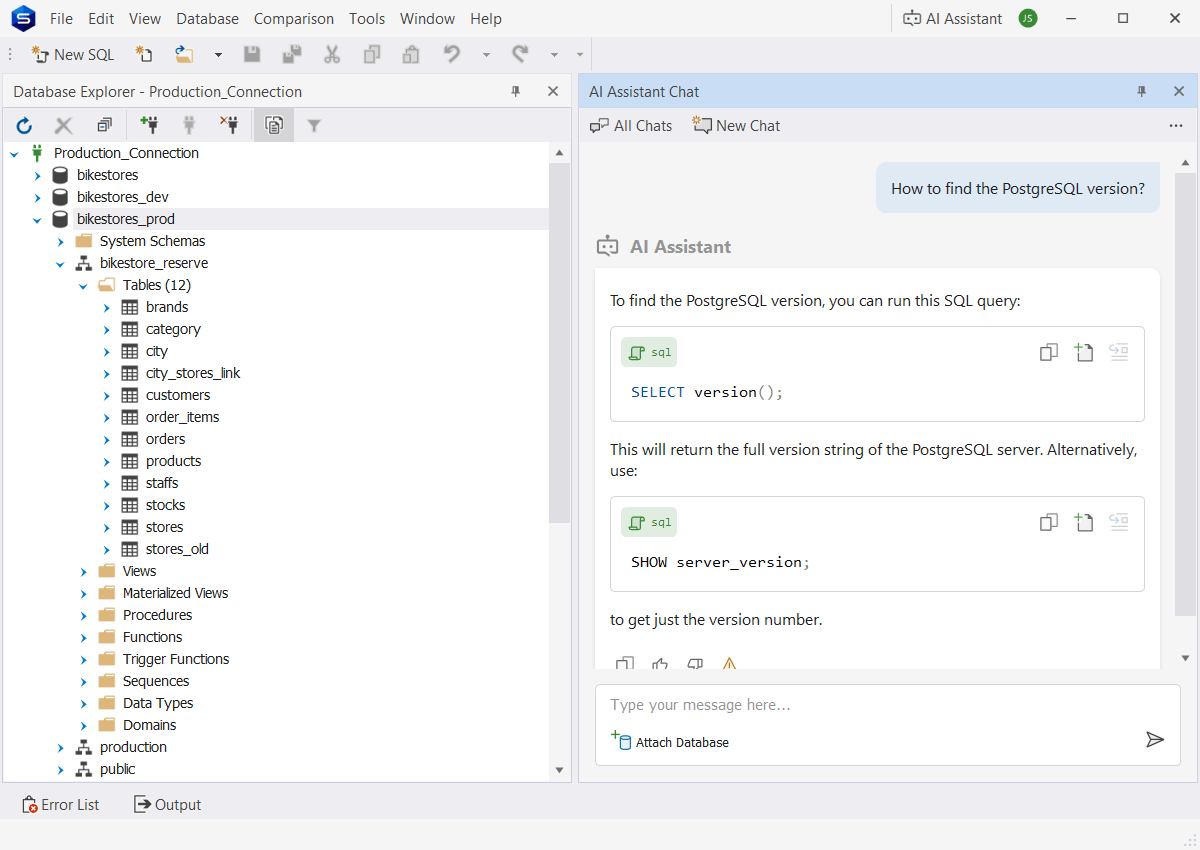The width and height of the screenshot is (1200, 850).
Task: Click thumbs up on AI response
Action: [660, 663]
